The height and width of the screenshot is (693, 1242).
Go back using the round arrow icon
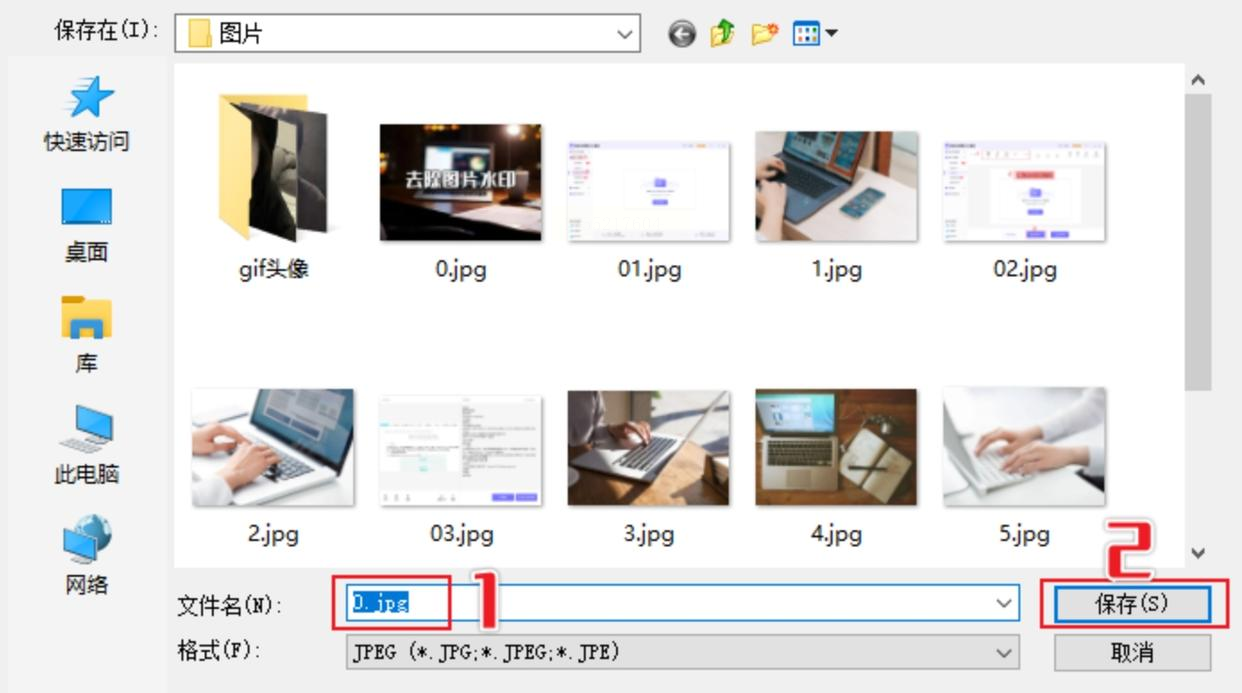[682, 35]
